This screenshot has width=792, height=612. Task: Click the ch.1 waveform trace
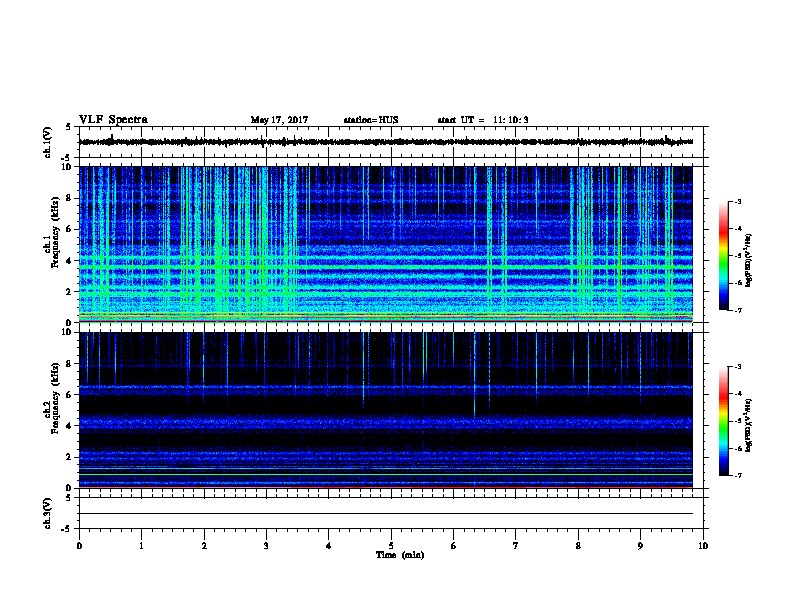(x=386, y=142)
